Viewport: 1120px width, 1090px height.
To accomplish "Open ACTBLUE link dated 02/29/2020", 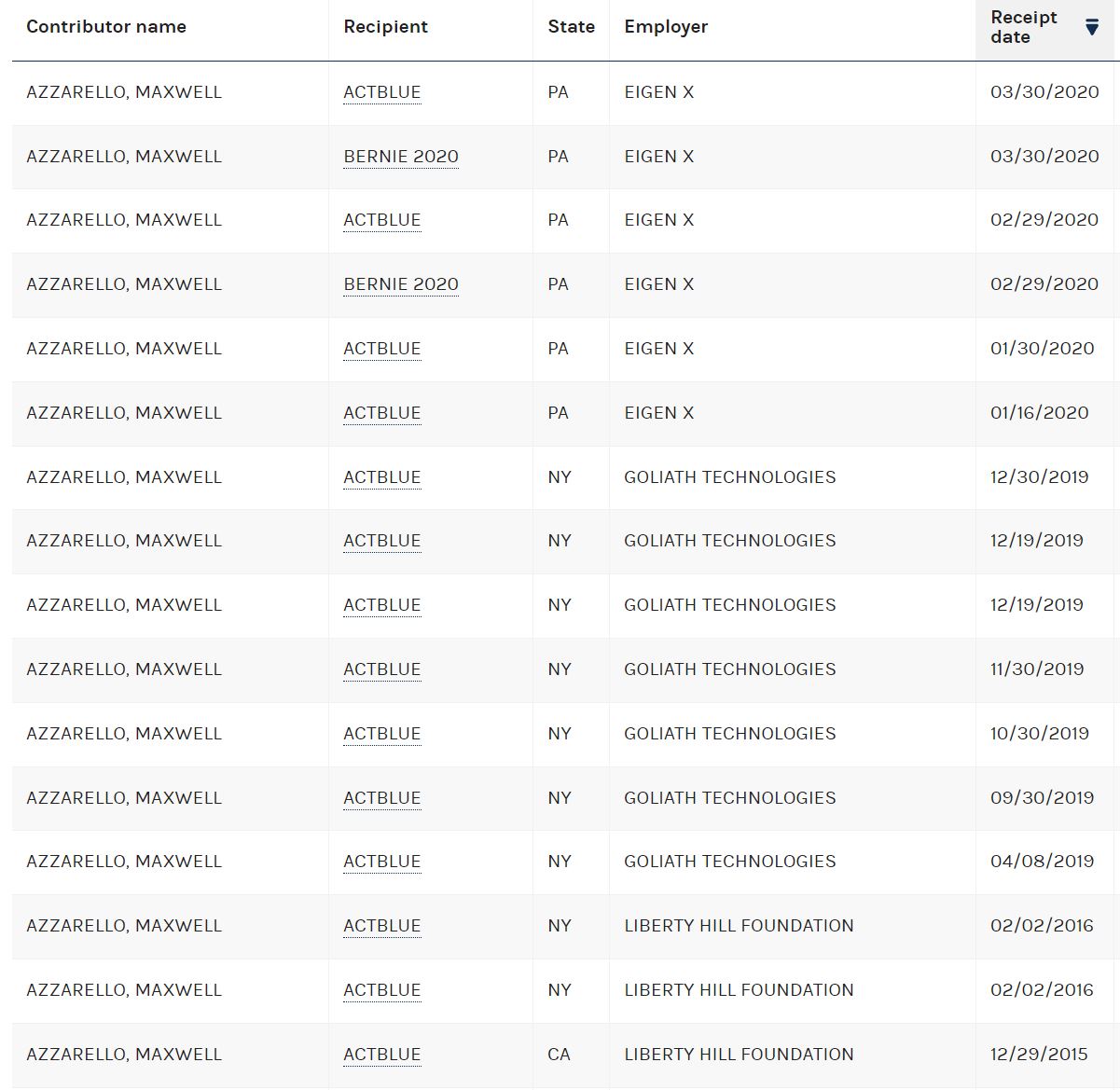I will (382, 220).
